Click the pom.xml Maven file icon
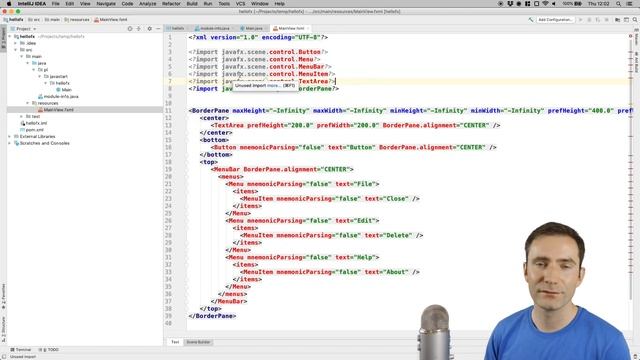 [23, 130]
